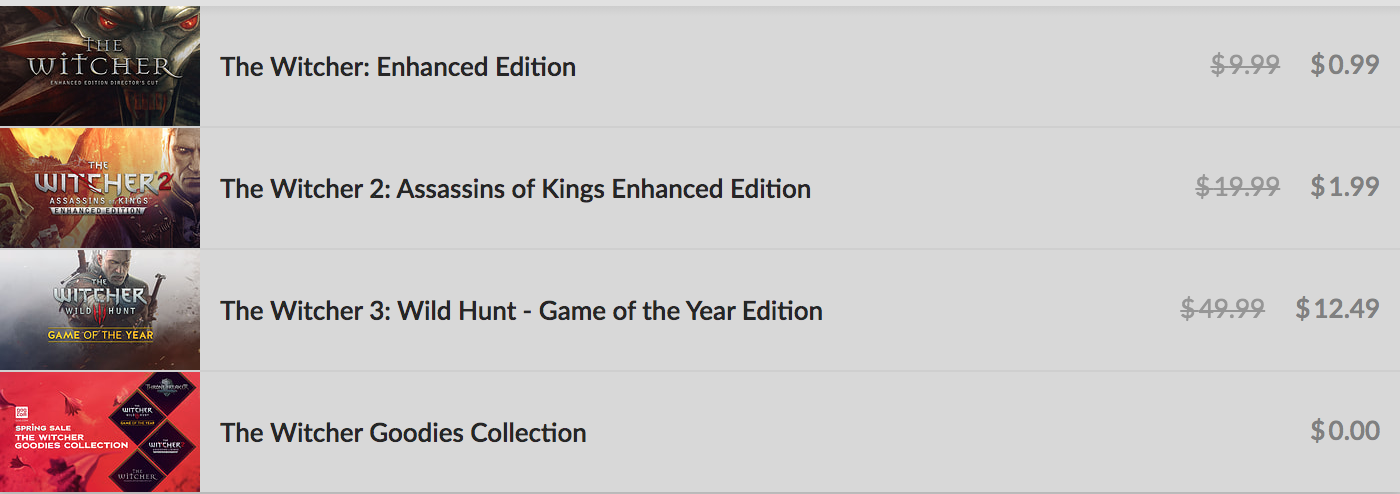Select The Witcher 2: Assassins of Kings title

(515, 189)
